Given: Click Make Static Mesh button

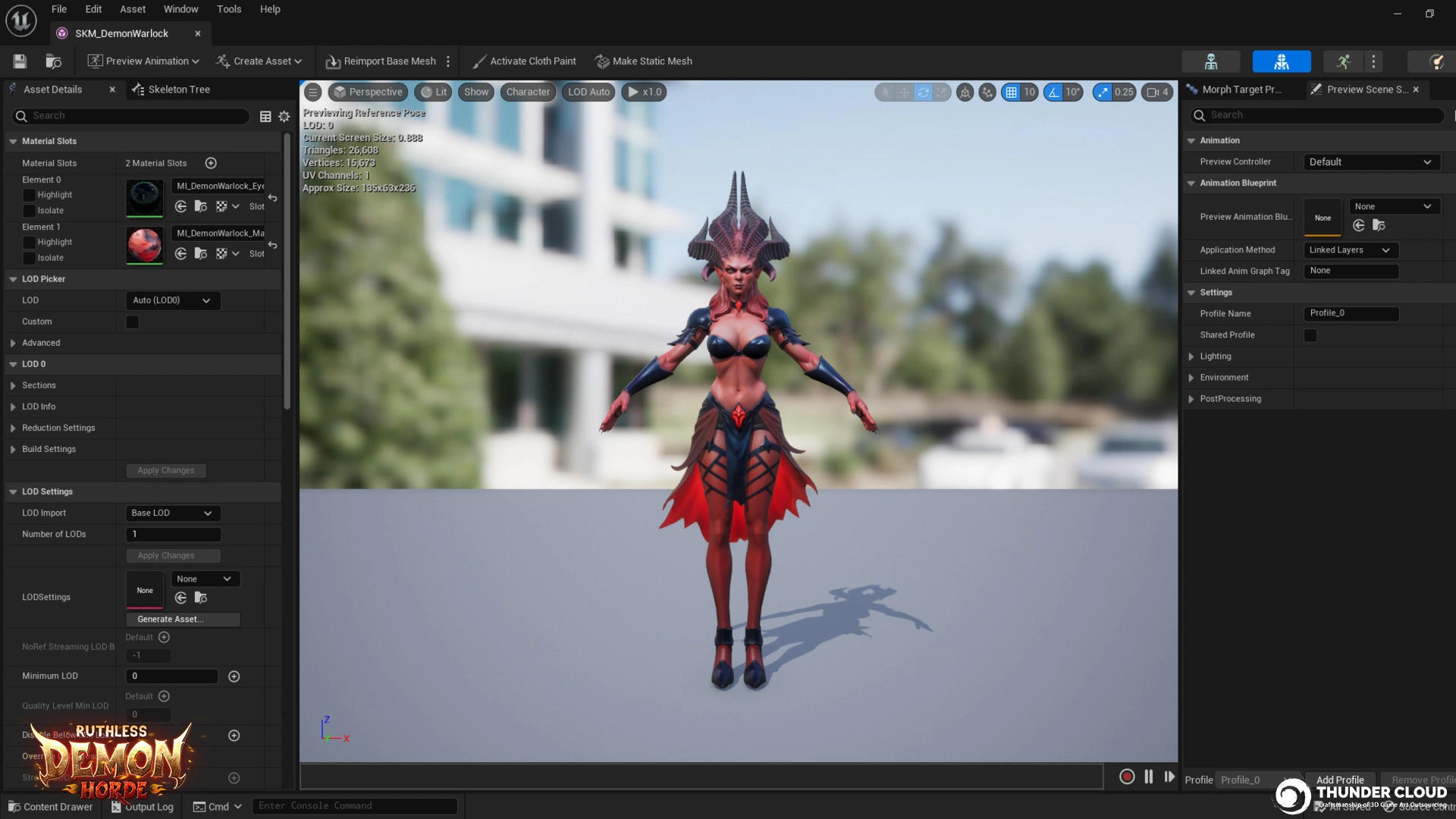Looking at the screenshot, I should click(x=644, y=61).
